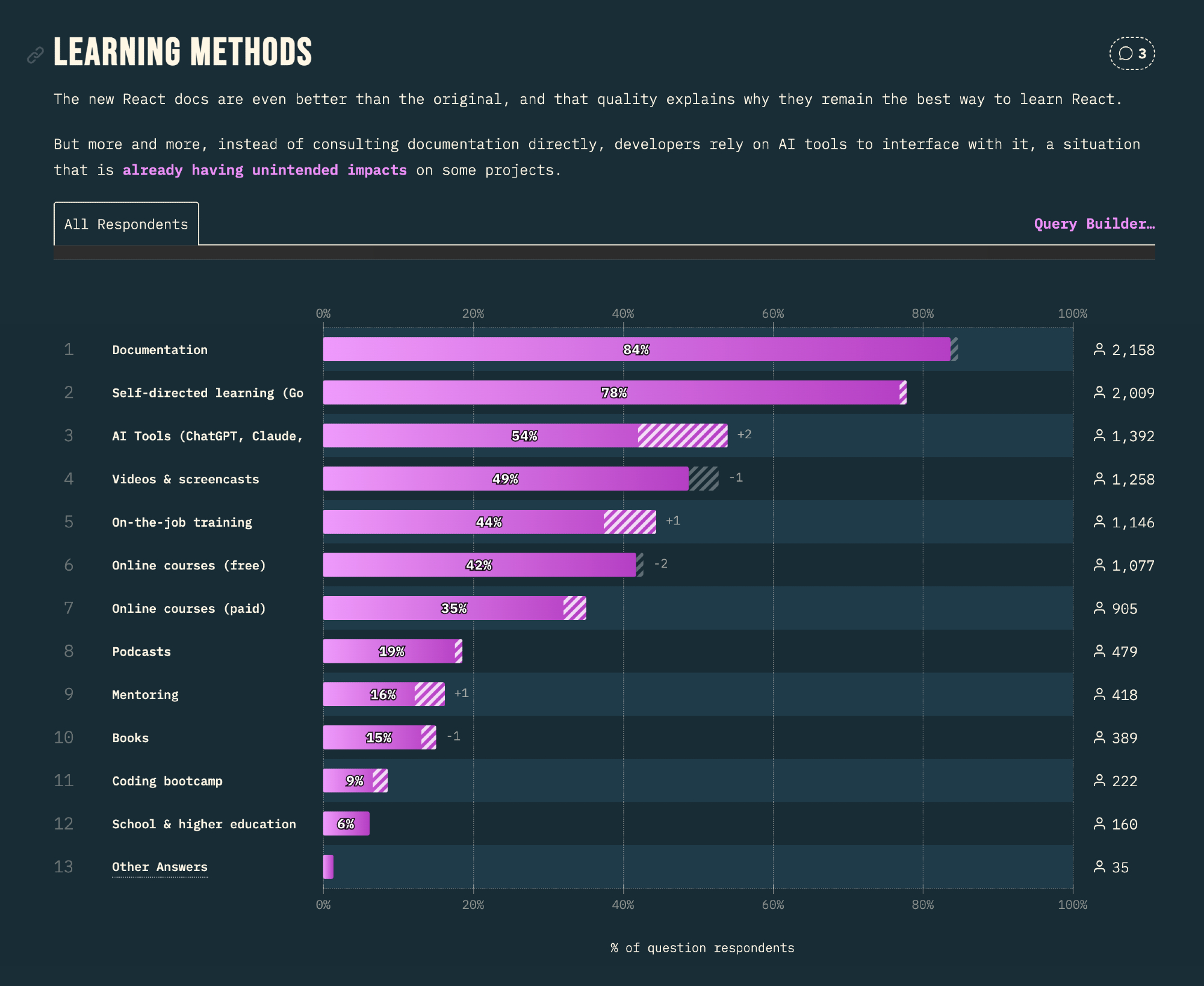Viewport: 1204px width, 986px height.
Task: Click the Videos & screencasts 49% bar
Action: click(505, 479)
